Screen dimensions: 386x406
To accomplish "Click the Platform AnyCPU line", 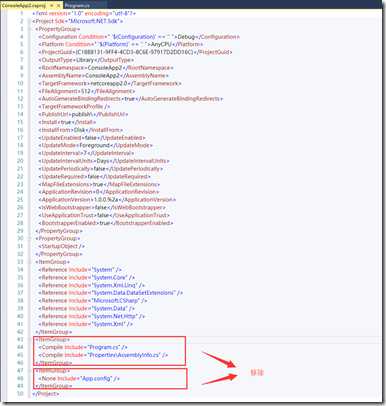I will coord(121,44).
